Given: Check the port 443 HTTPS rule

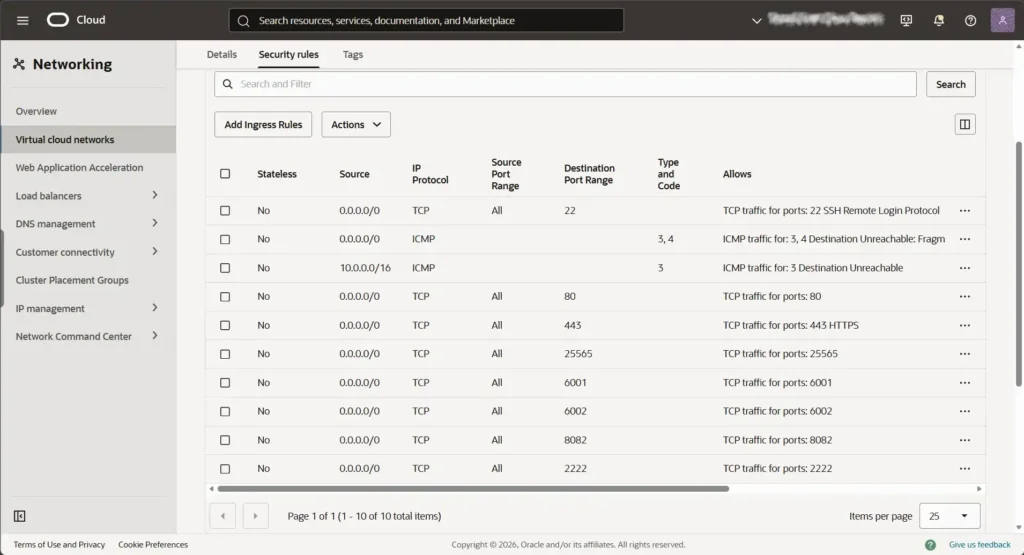Looking at the screenshot, I should tap(225, 325).
